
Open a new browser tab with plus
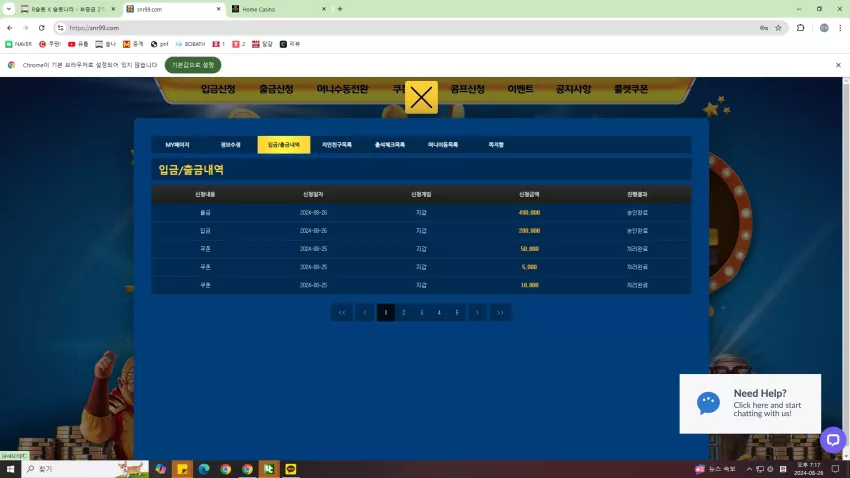click(x=340, y=9)
